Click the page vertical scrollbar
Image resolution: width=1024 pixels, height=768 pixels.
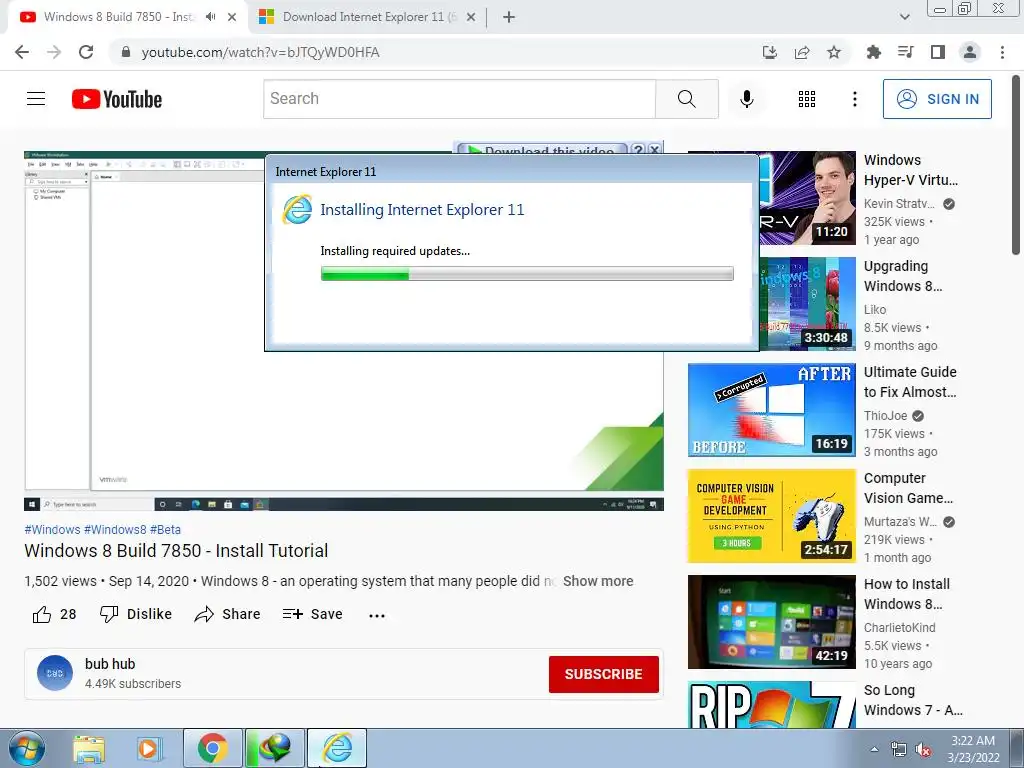1016,165
